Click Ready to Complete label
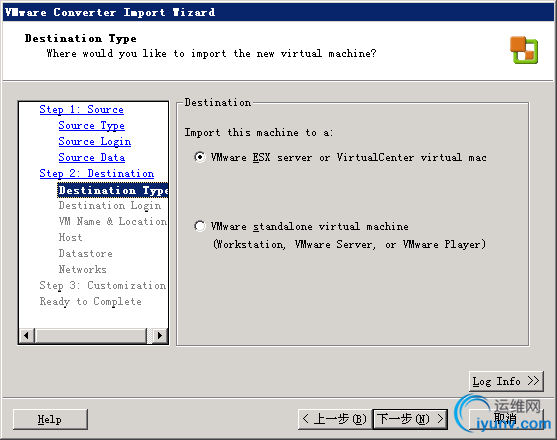Viewport: 557px width, 440px height. (90, 302)
